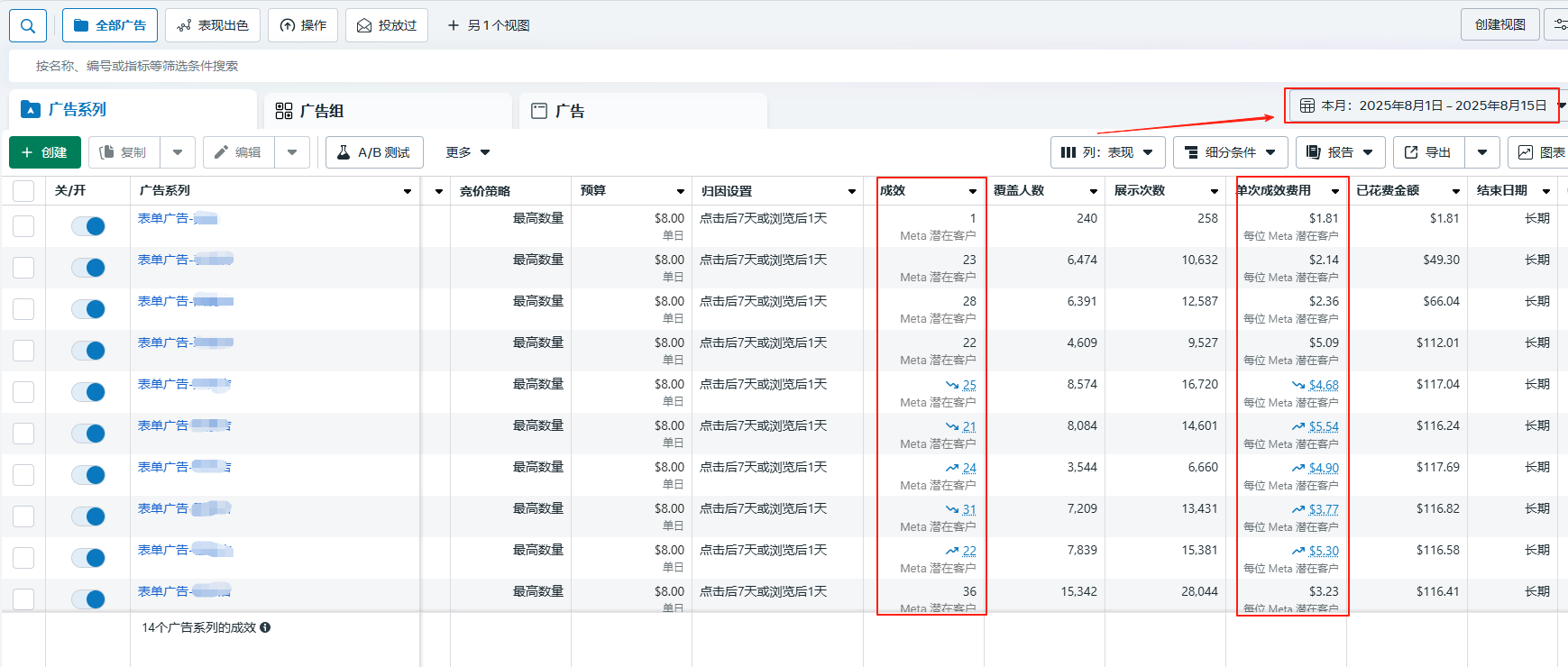Image resolution: width=1568 pixels, height=667 pixels.
Task: Click cost per result $5.54 link
Action: pos(1324,426)
